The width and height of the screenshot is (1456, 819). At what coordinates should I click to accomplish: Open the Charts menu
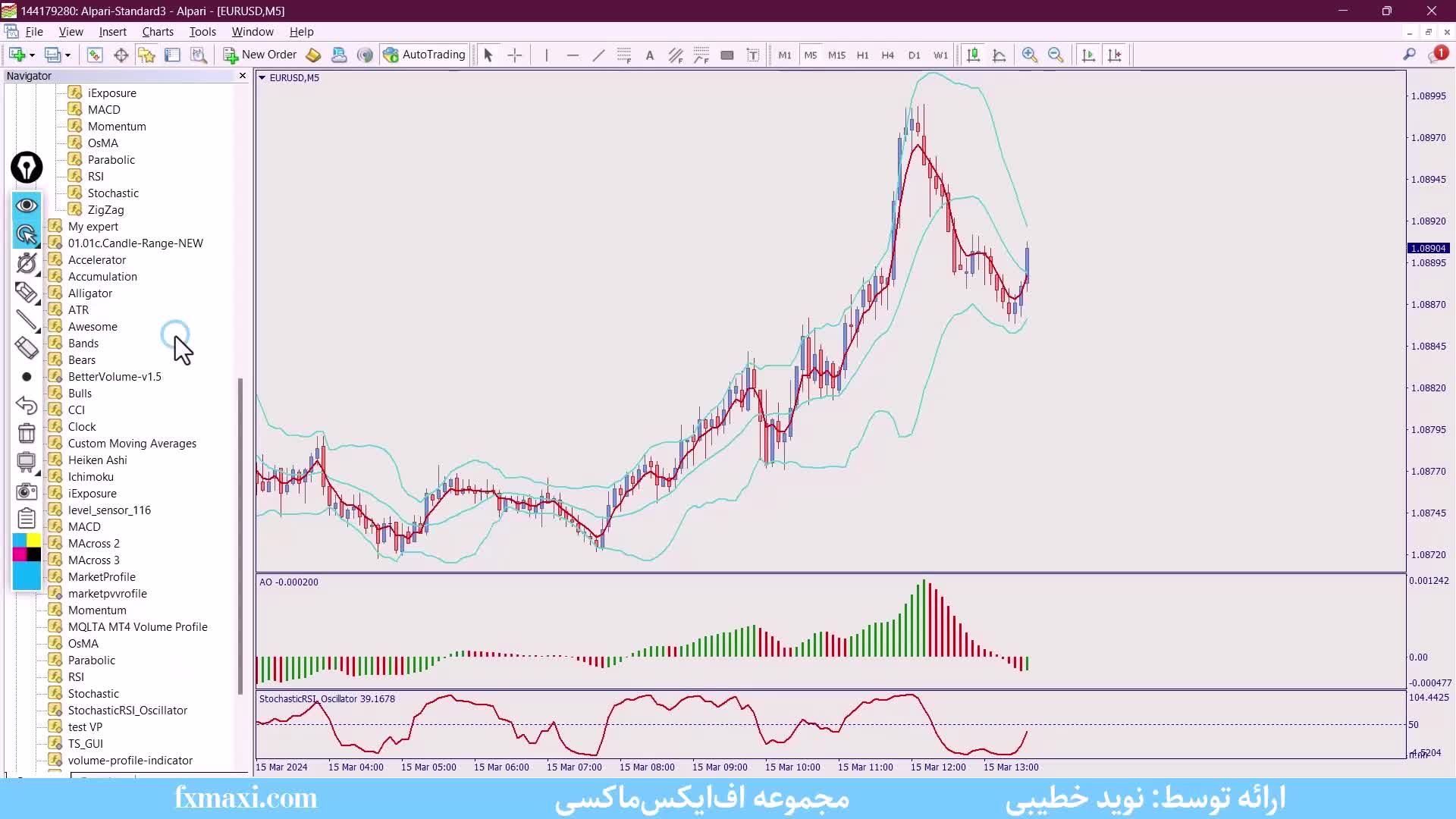point(157,32)
